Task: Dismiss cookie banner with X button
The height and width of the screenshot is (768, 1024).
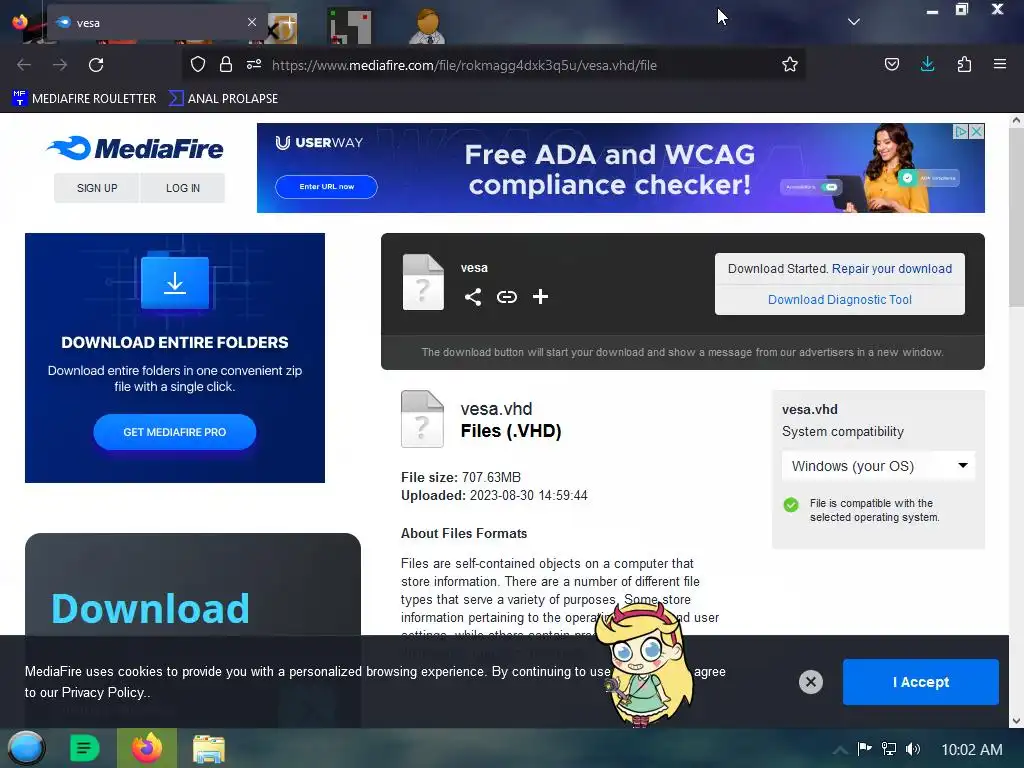Action: click(810, 682)
